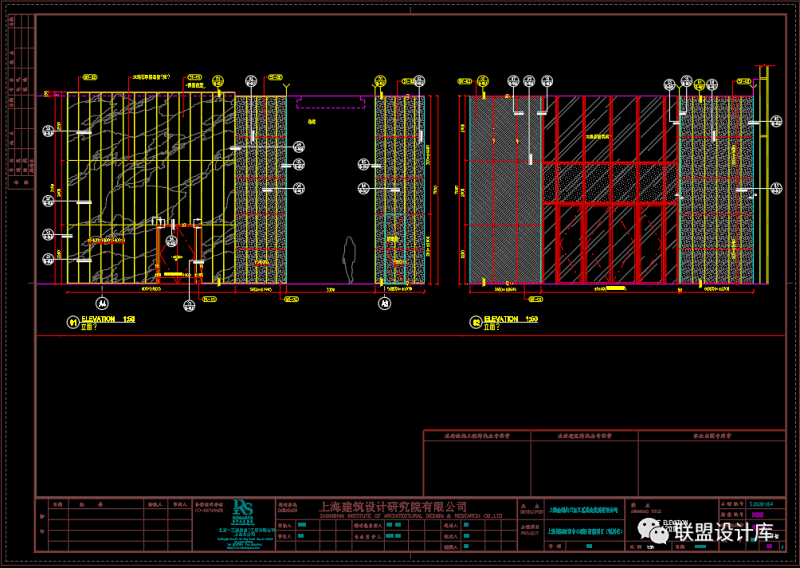Click the magenta field in the title block
The height and width of the screenshot is (568, 800).
757,515
